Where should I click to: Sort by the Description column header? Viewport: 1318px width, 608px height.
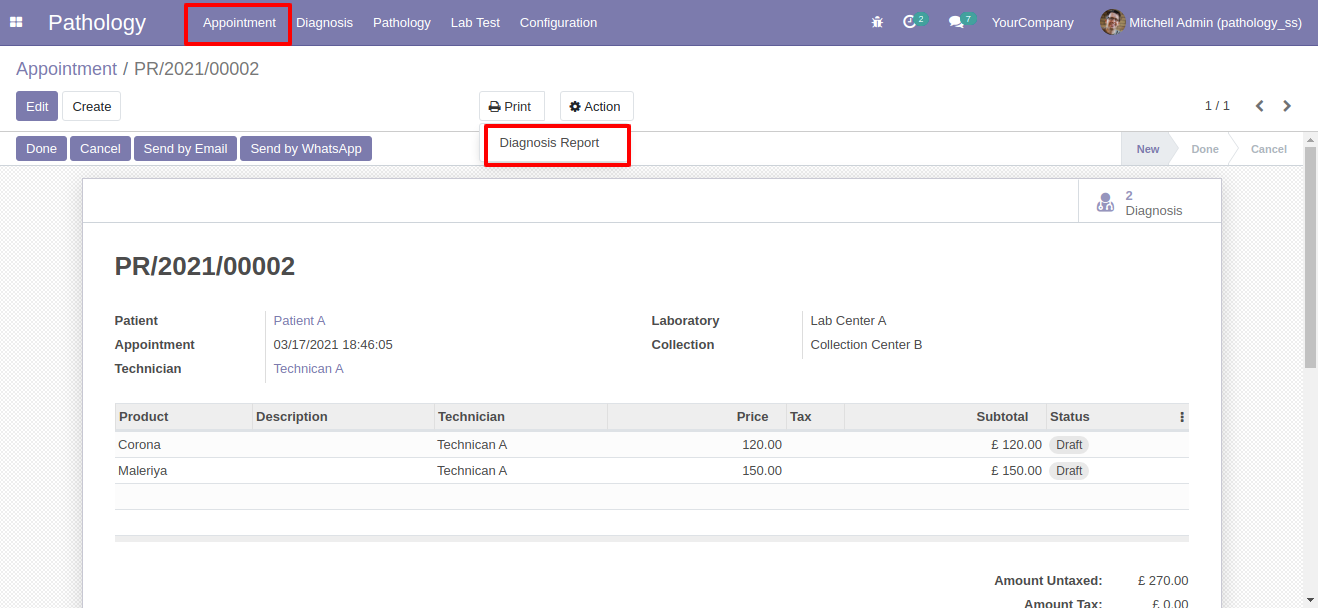(343, 417)
